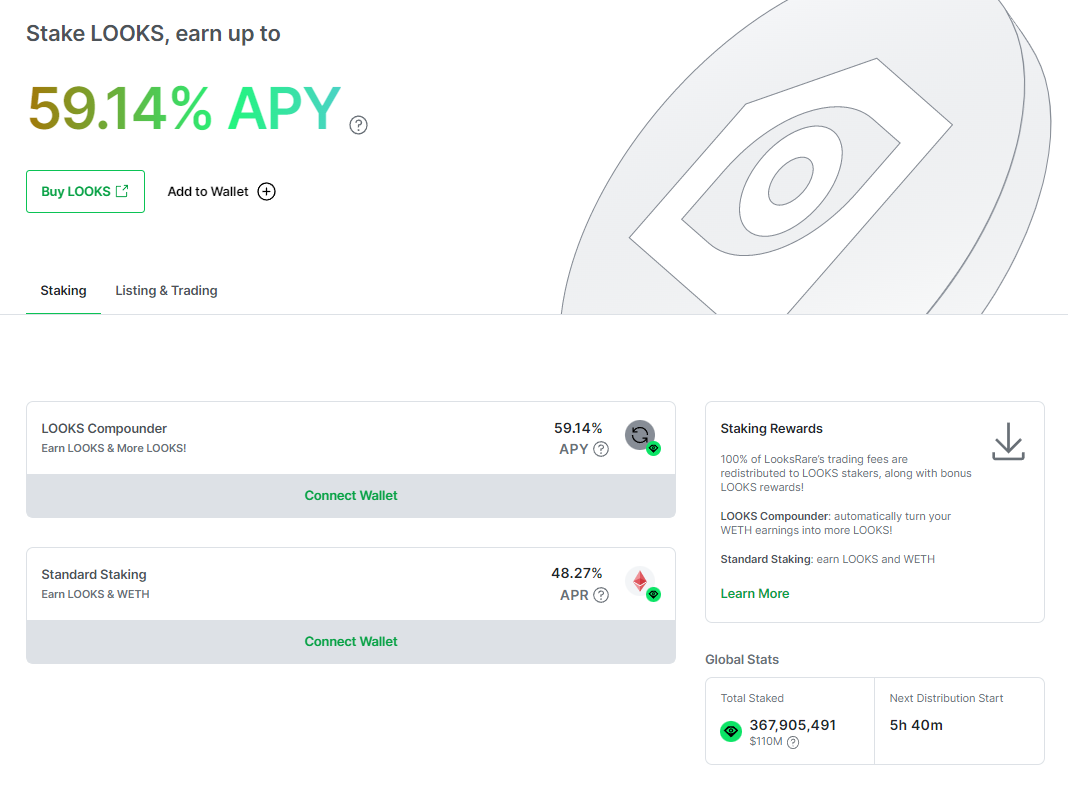The width and height of the screenshot is (1068, 785).
Task: Click the green LOOKS eye icon in Total Staked
Action: pos(731,731)
